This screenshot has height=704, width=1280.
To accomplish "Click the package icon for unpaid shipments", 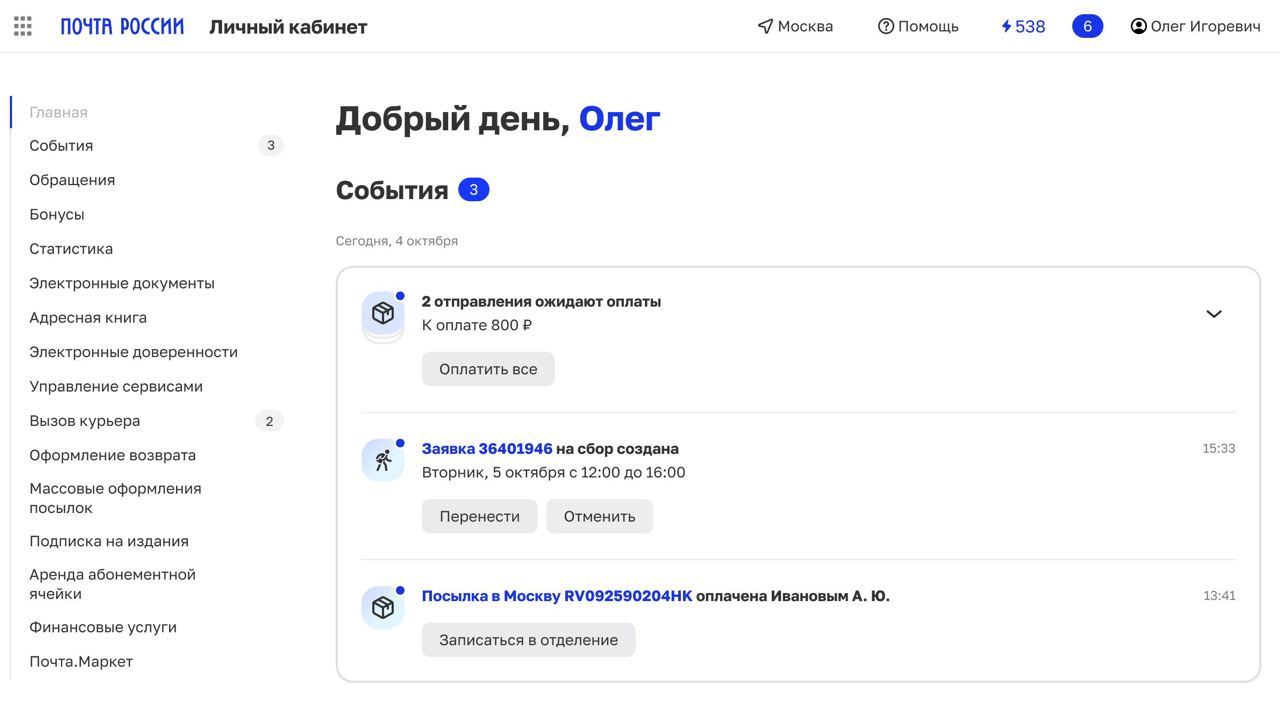I will 382,314.
